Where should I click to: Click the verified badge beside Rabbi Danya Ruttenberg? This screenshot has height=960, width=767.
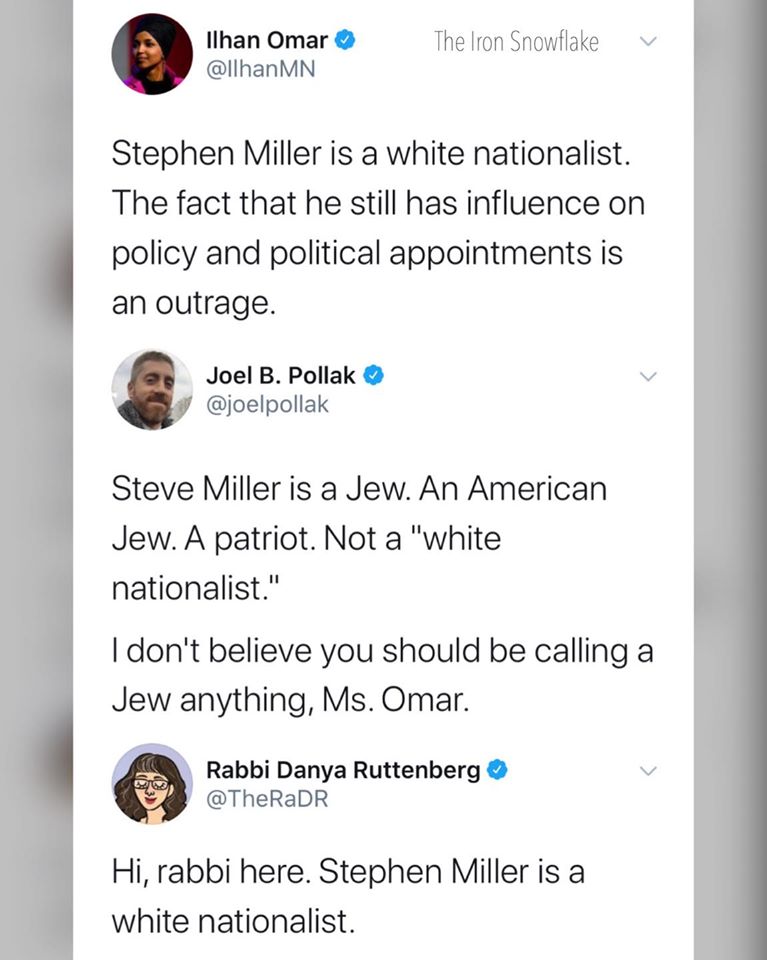point(499,770)
